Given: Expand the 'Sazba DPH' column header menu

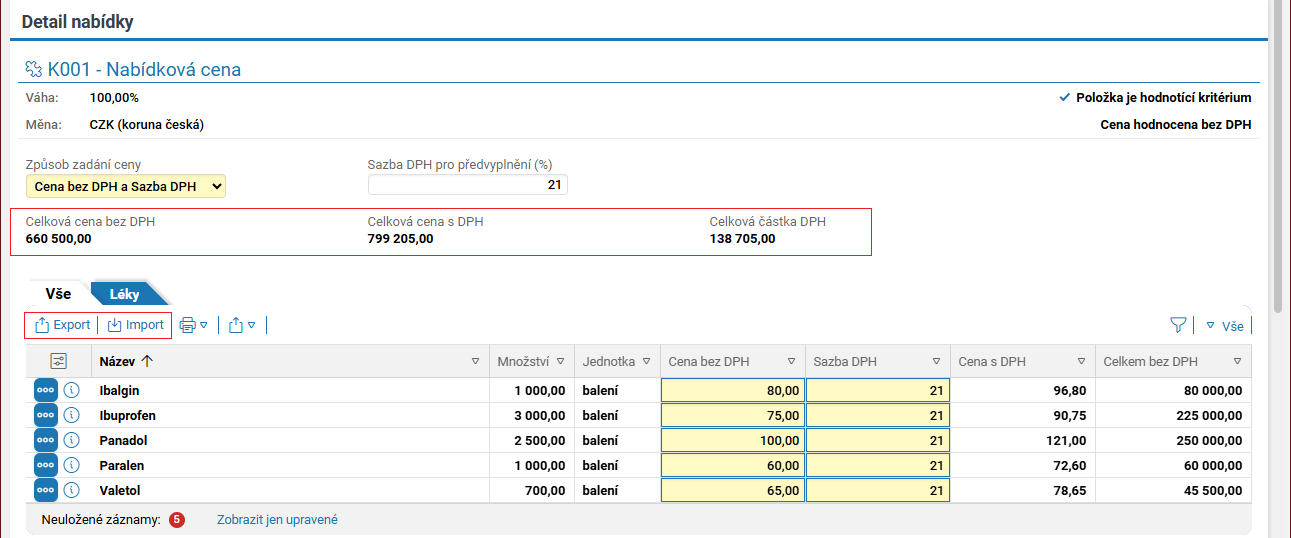Looking at the screenshot, I should point(937,362).
